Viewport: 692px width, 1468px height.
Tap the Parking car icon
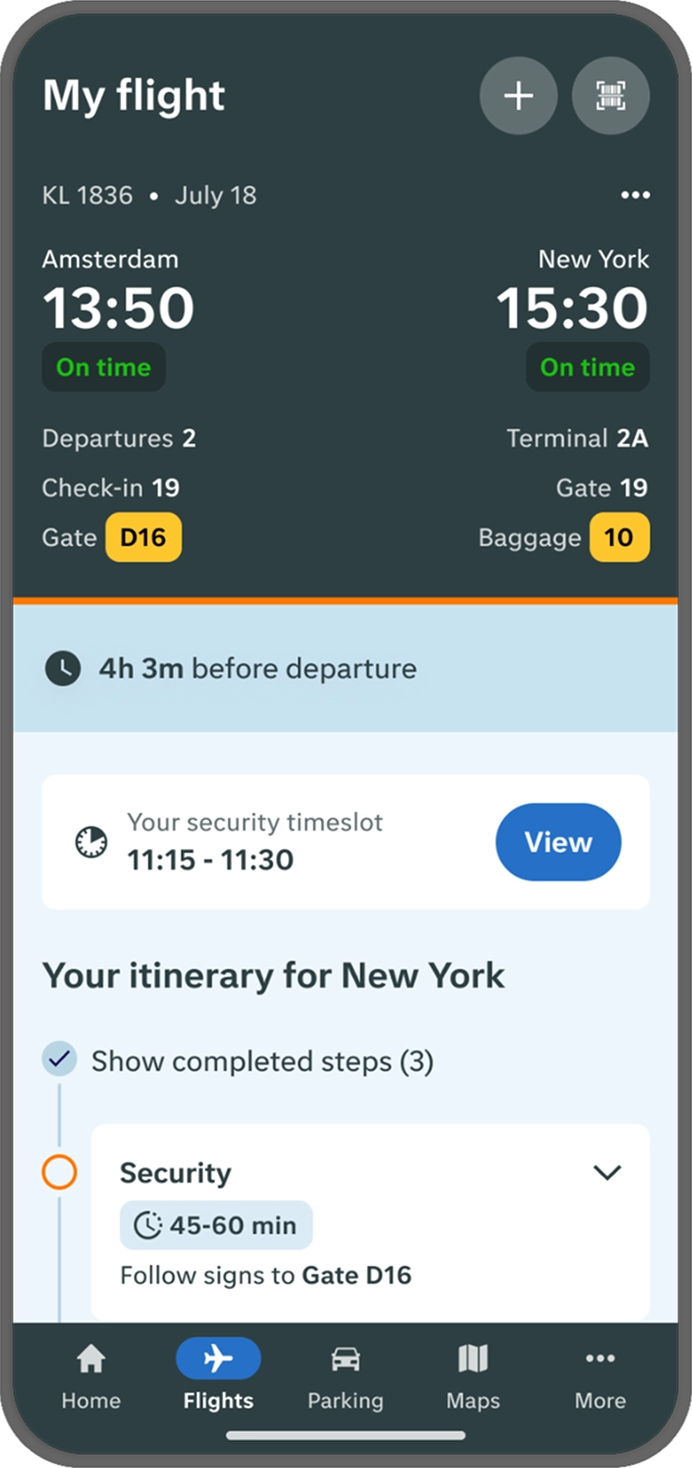point(345,1359)
